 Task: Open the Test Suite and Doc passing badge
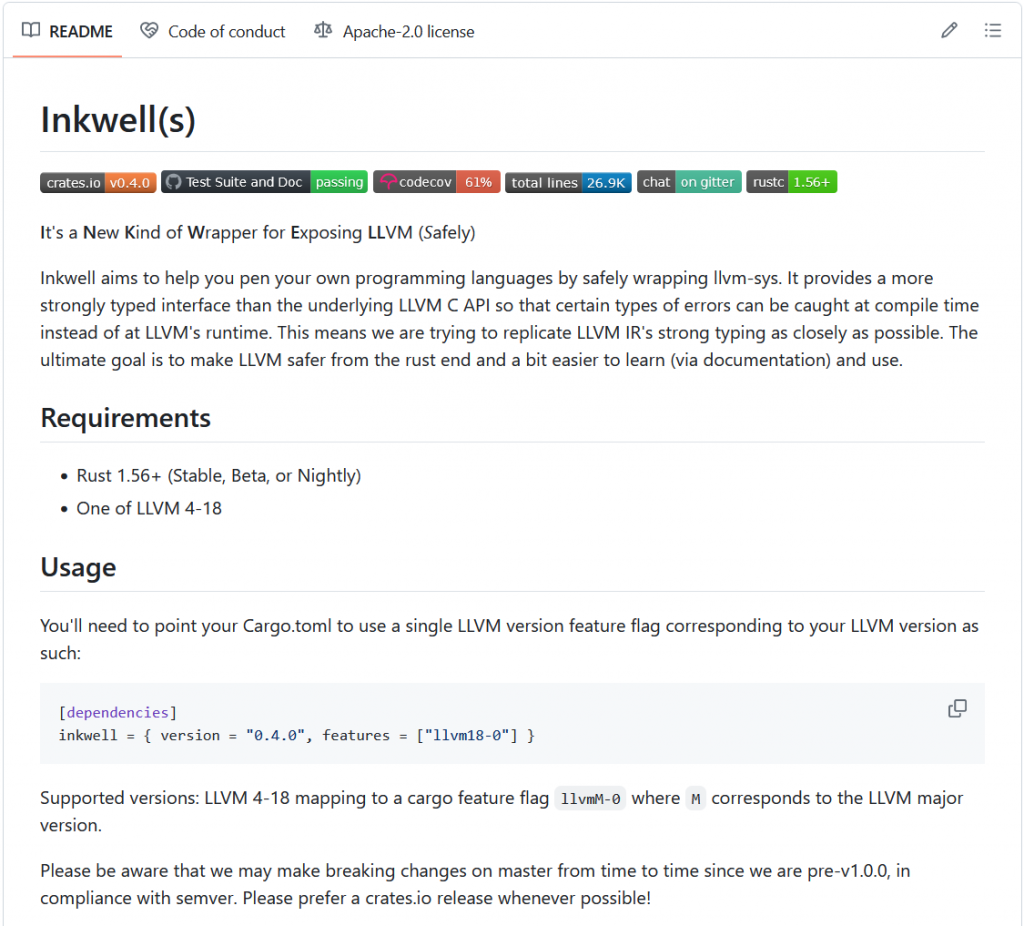tap(264, 182)
